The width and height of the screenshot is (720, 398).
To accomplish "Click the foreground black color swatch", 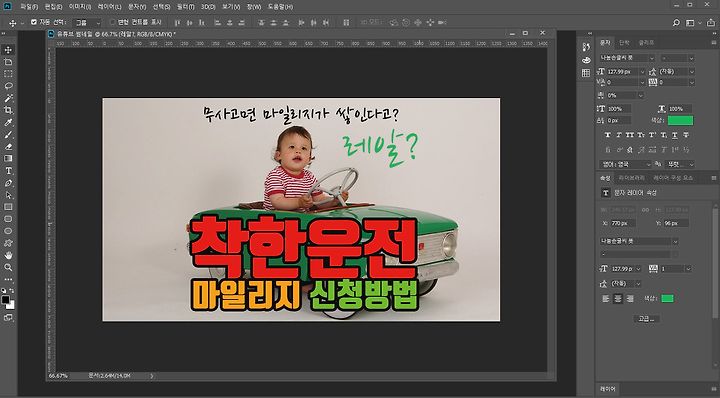I will coord(6,300).
